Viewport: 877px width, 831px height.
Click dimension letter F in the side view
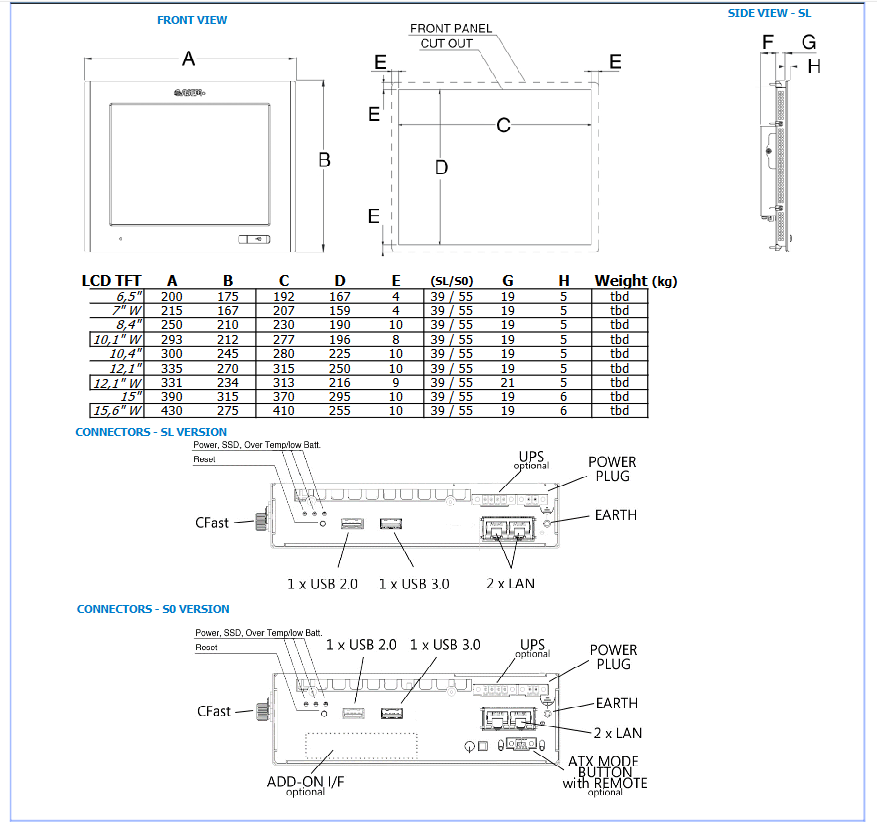coord(768,42)
